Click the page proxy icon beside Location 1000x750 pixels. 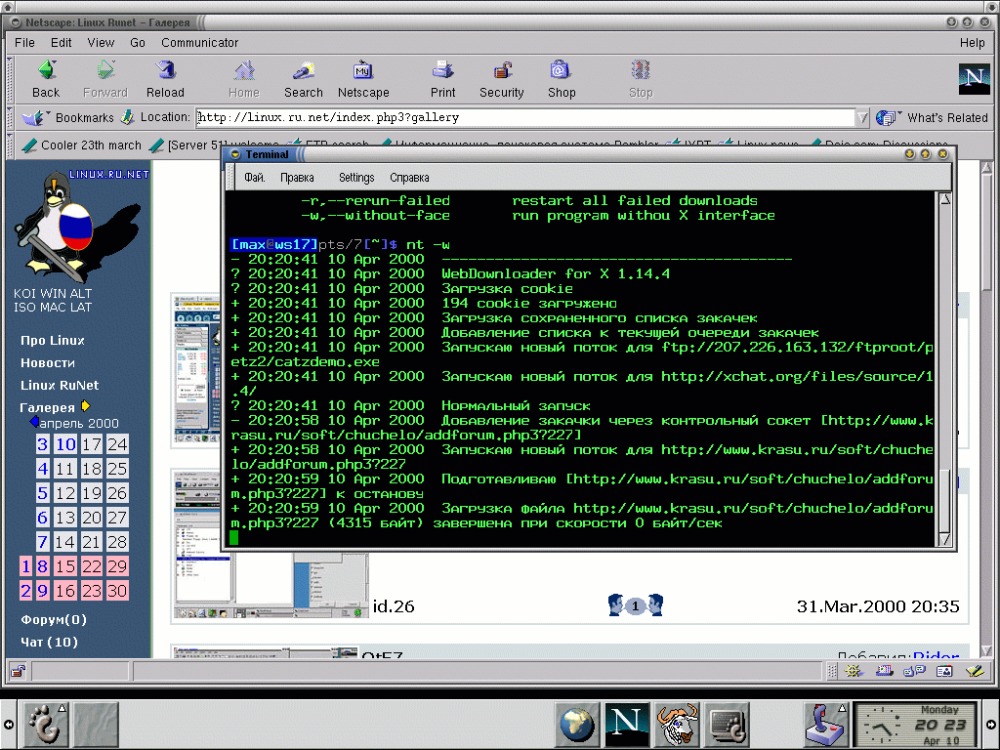[128, 117]
